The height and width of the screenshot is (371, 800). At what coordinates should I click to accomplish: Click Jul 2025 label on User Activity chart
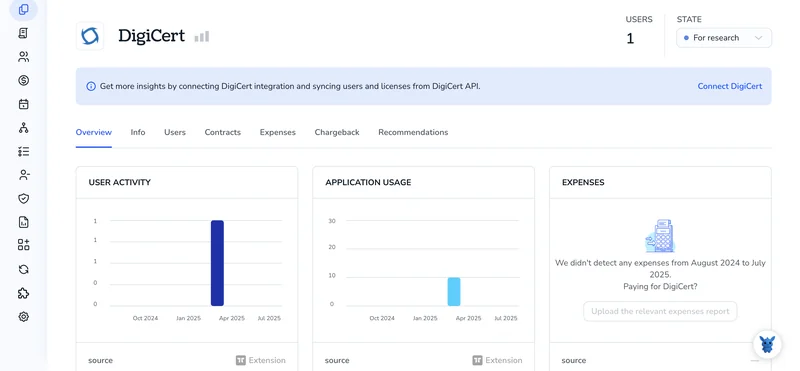tap(269, 318)
